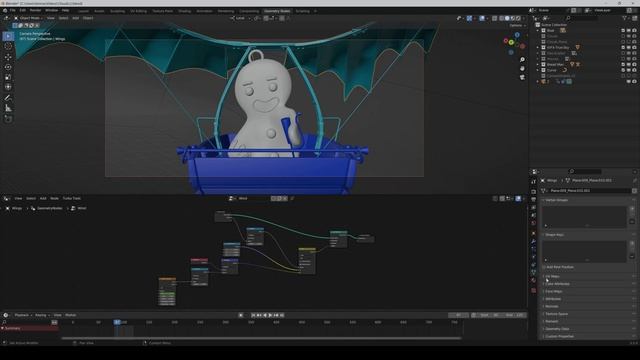640x360 pixels.
Task: Toggle render visibility for Curve collection
Action: tap(634, 70)
